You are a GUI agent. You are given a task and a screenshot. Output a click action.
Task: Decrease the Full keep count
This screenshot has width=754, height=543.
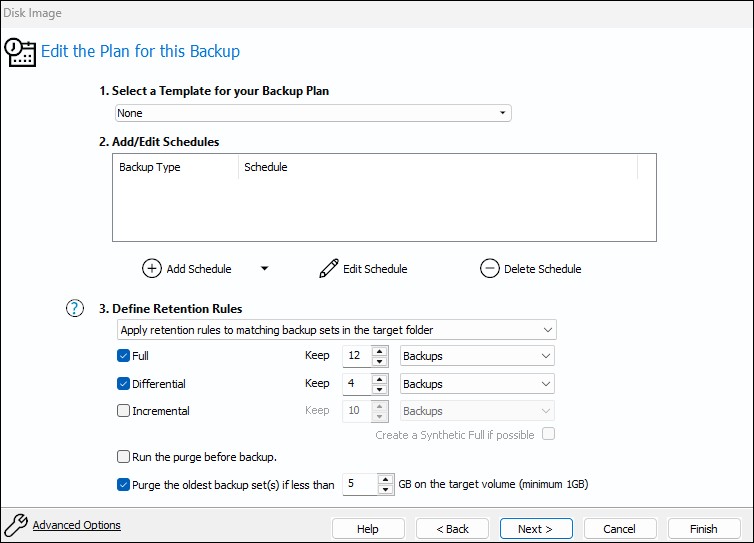380,361
